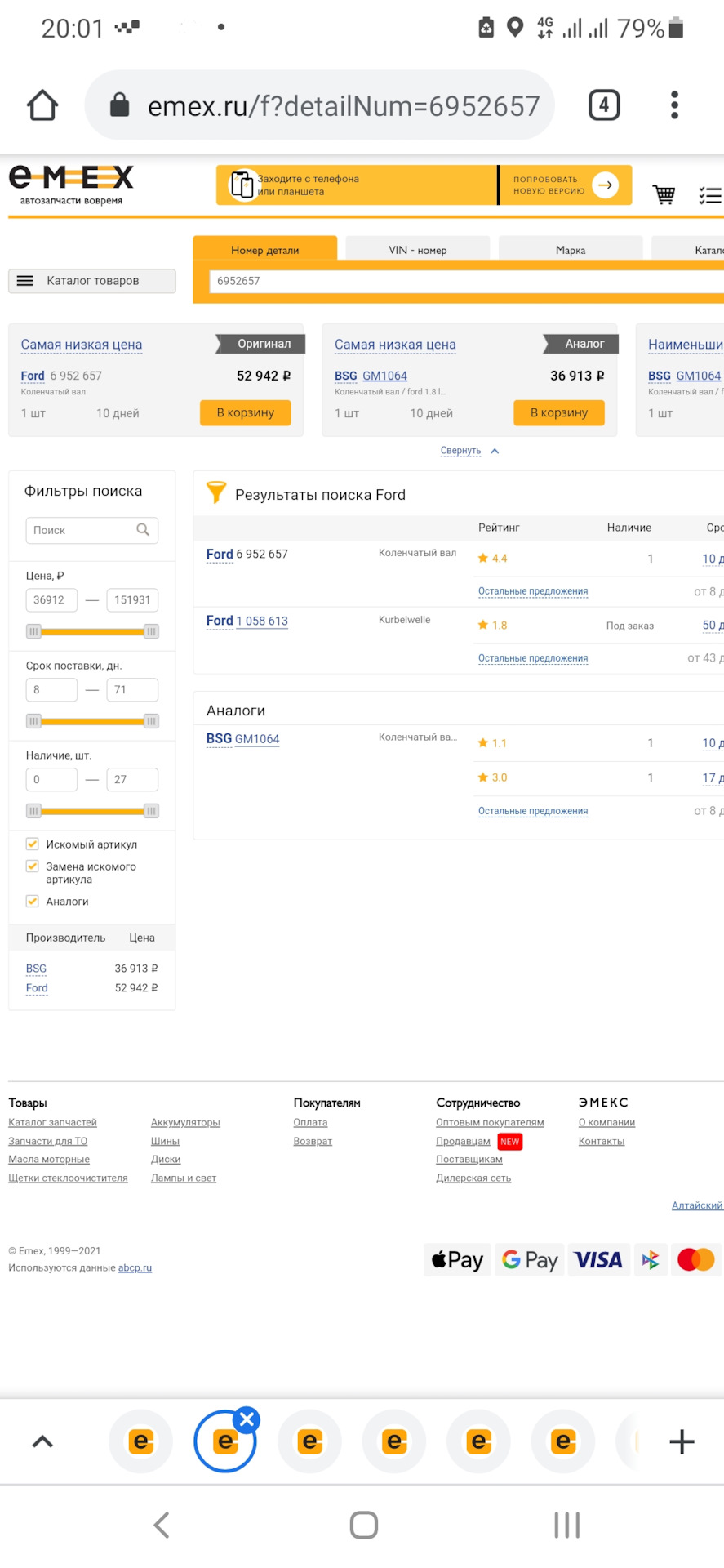Add the Ford original part to cart
Viewport: 724px width, 1568px height.
[x=245, y=412]
